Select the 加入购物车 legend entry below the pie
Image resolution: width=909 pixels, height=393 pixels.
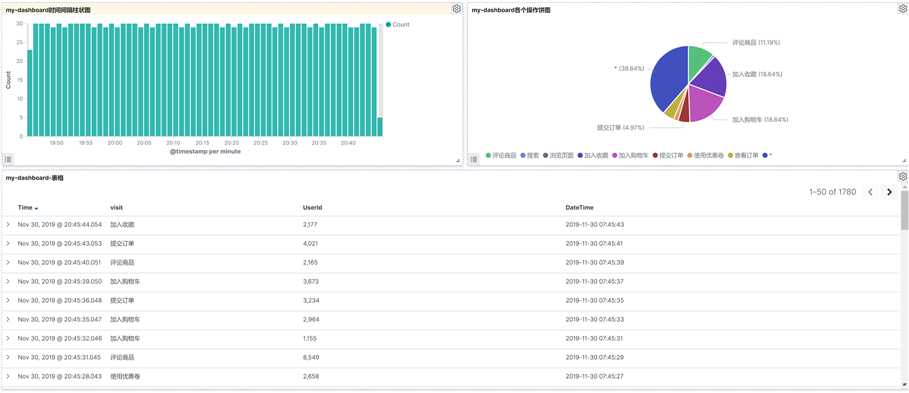pyautogui.click(x=630, y=155)
